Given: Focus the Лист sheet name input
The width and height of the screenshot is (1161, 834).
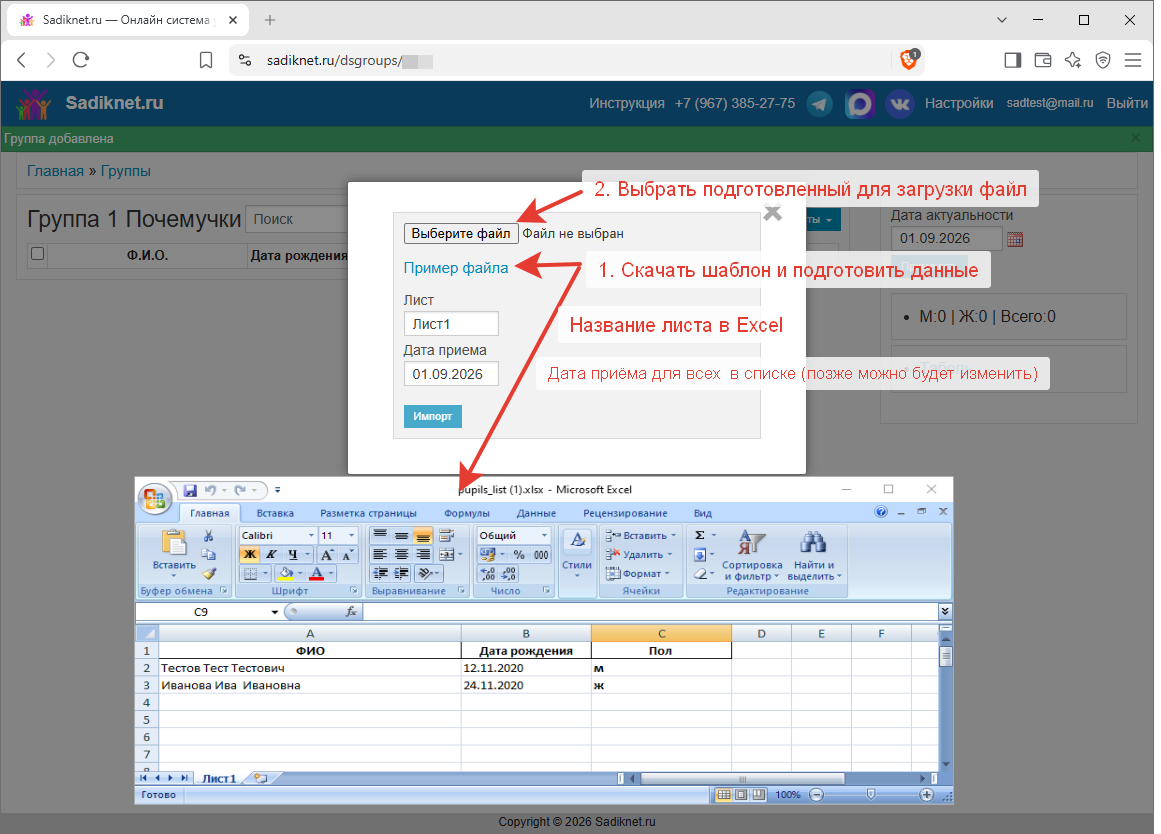Looking at the screenshot, I should 451,324.
